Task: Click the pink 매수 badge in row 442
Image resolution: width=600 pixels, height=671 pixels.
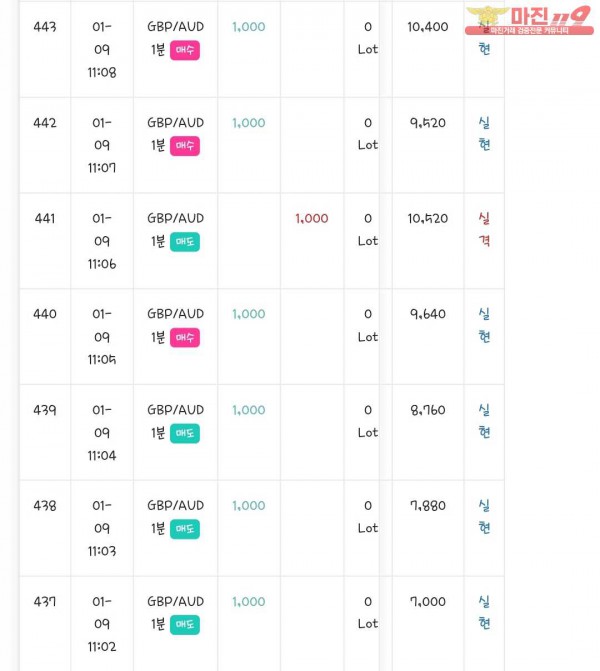Action: click(185, 146)
